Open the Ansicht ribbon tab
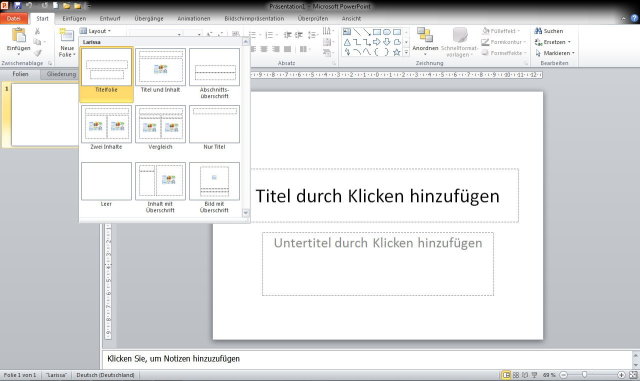This screenshot has width=640, height=381. point(351,18)
